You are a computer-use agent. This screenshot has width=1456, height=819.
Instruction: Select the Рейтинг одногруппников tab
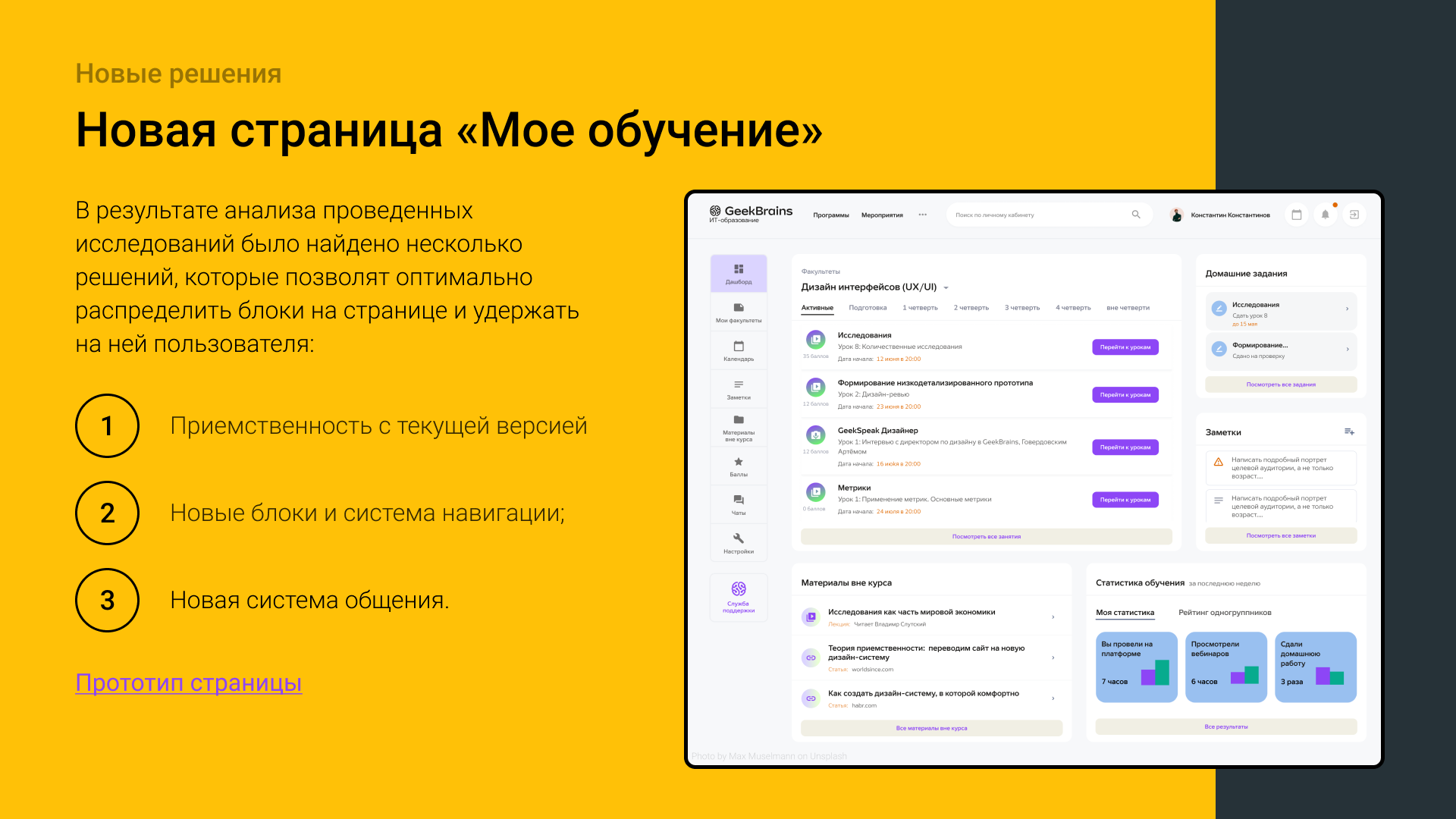(1226, 612)
